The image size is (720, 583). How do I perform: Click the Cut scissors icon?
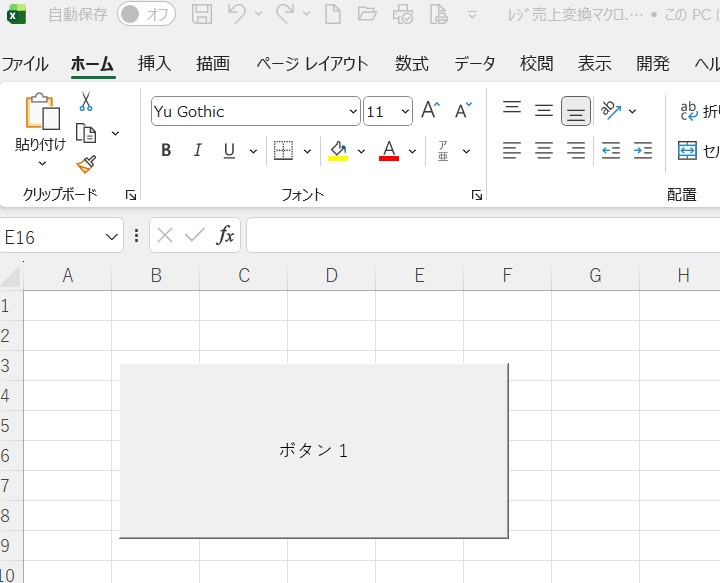pos(86,102)
